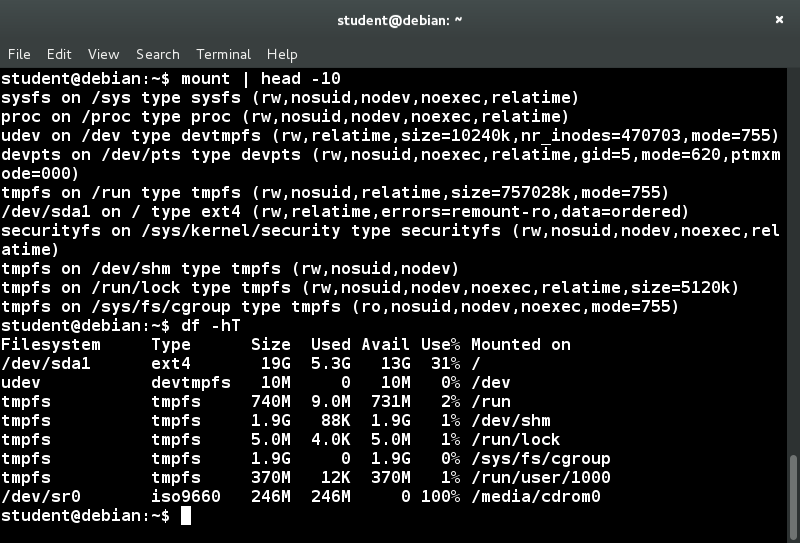This screenshot has width=800, height=543.
Task: Click the 'Type' column header
Action: [171, 344]
